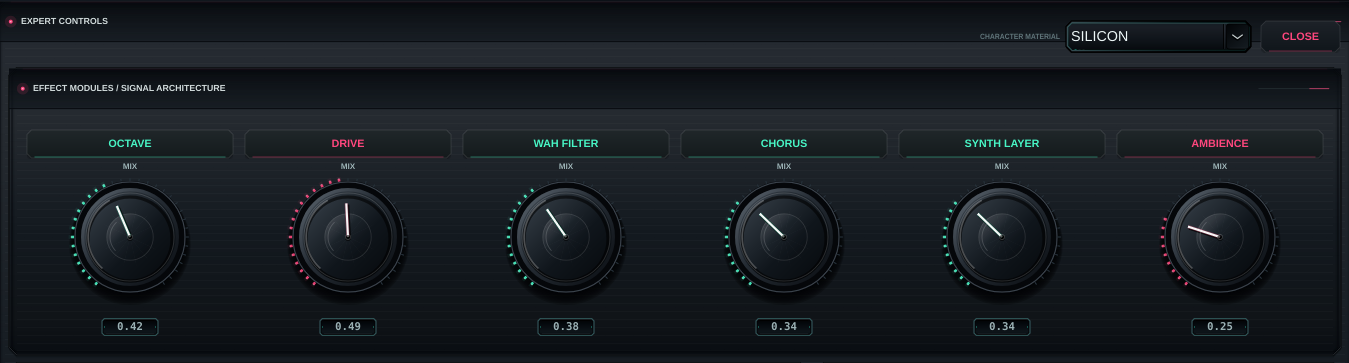The image size is (1349, 363).
Task: Select the Wah Filter mix value field 0.38
Action: (x=566, y=326)
